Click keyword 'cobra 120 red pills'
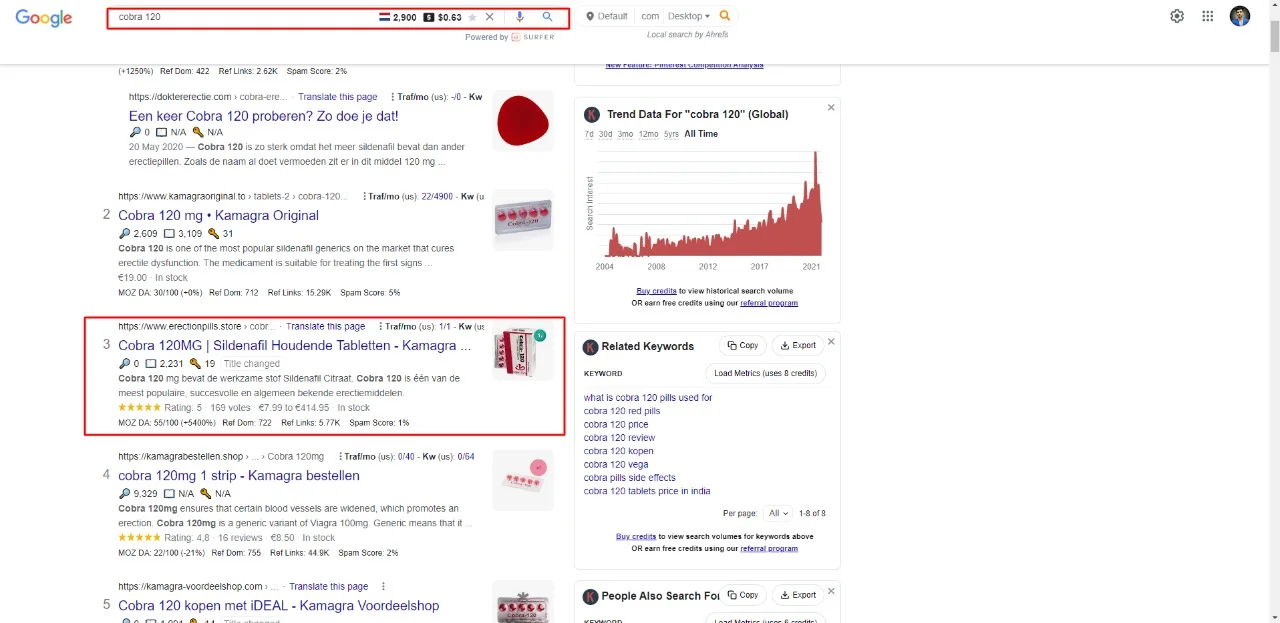The image size is (1280, 623). coord(622,411)
